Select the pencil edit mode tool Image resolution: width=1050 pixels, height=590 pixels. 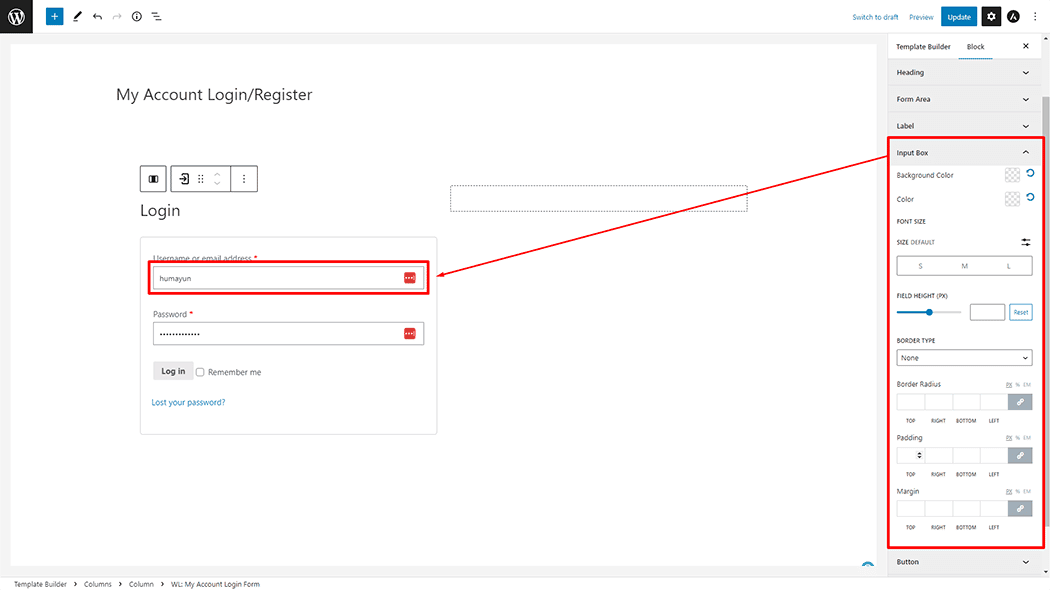coord(77,16)
